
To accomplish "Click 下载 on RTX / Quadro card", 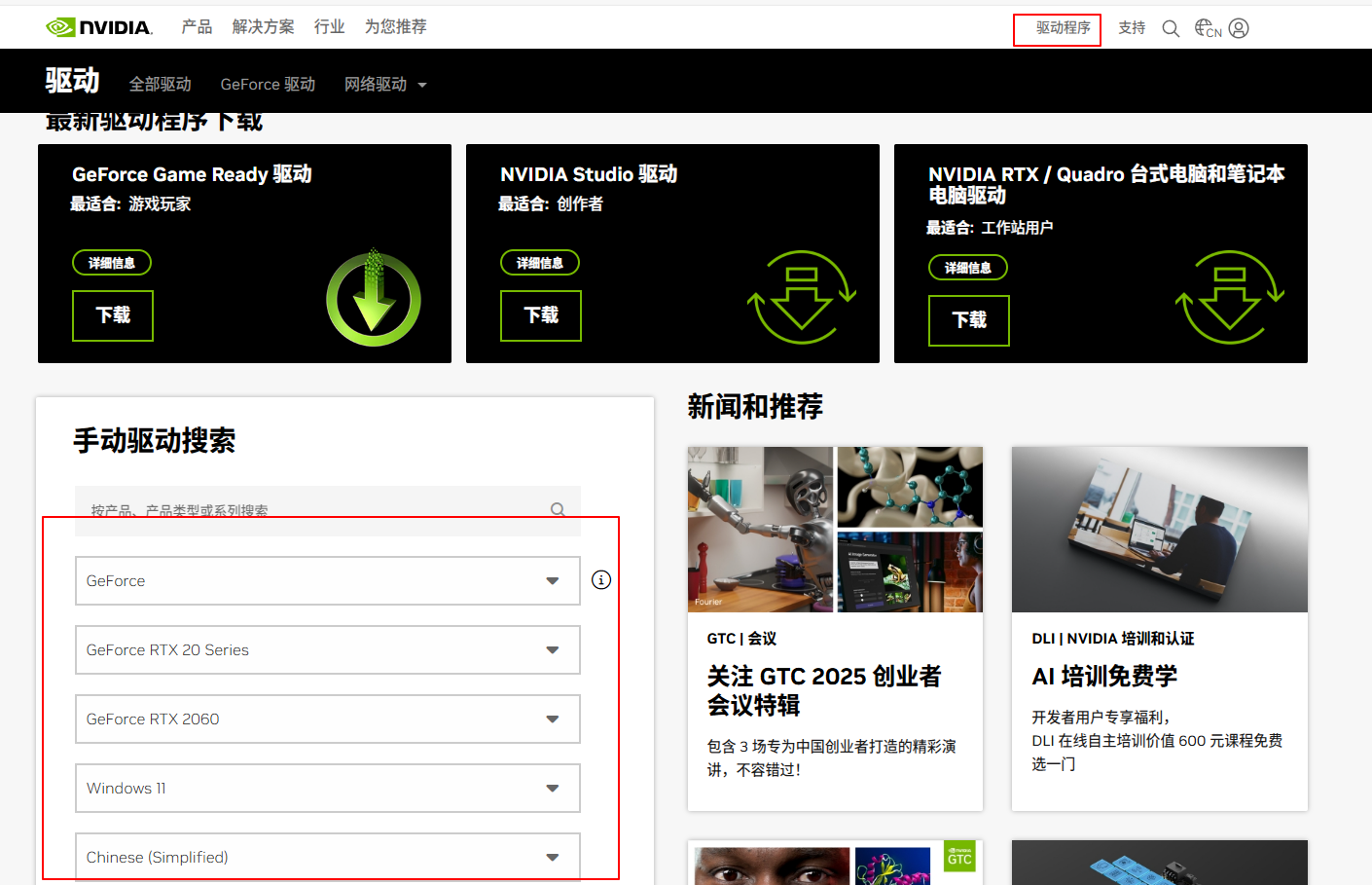I will (969, 320).
